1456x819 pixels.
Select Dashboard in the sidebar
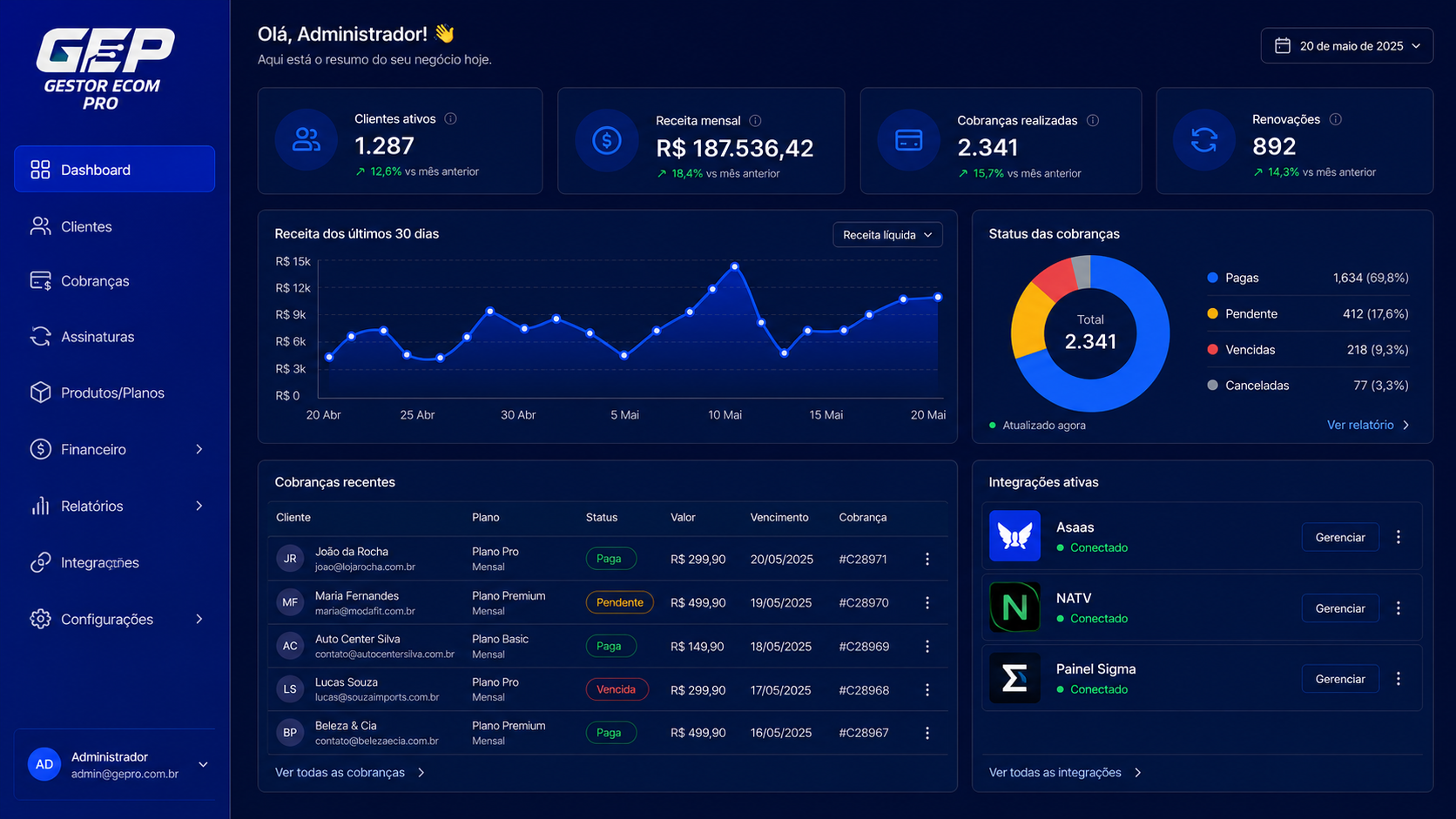[x=114, y=169]
